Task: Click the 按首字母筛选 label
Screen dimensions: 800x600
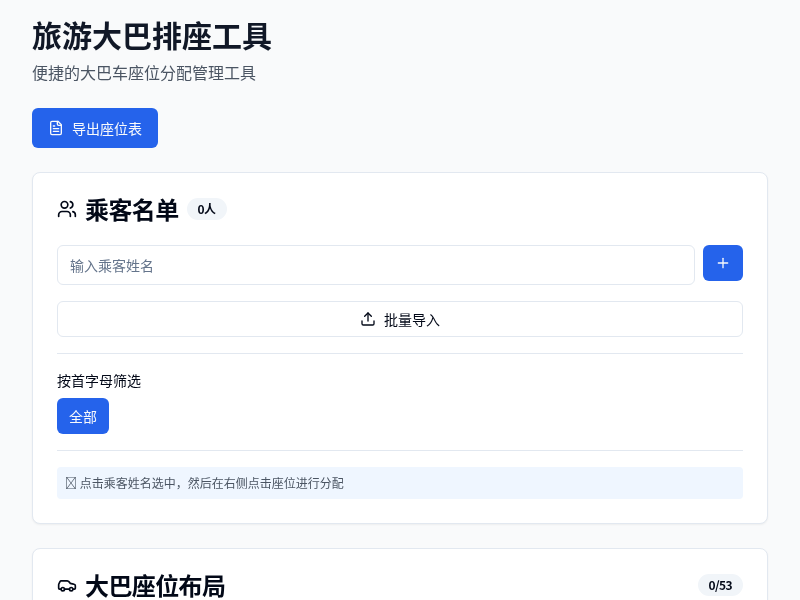Action: point(99,381)
